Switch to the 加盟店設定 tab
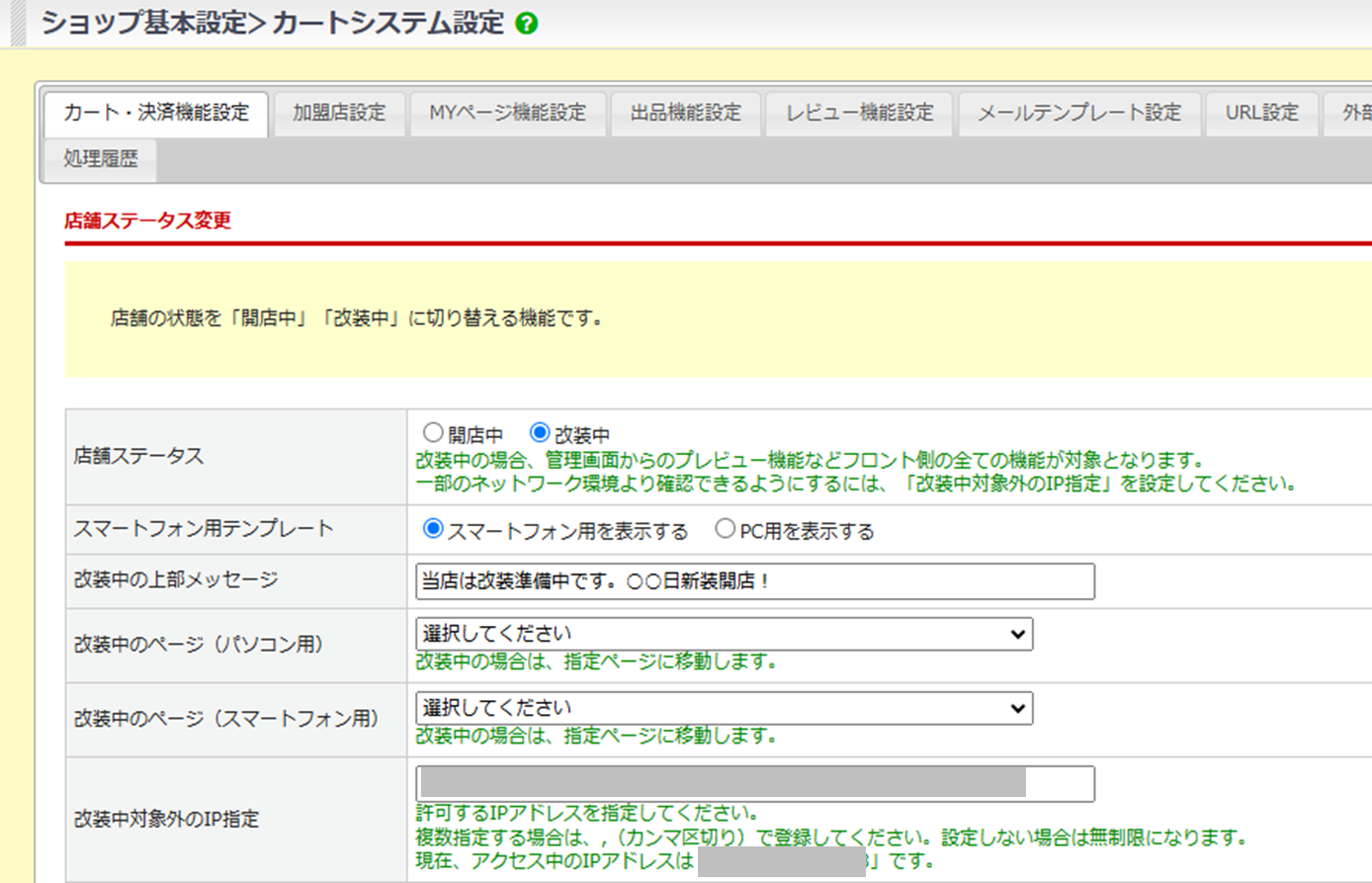This screenshot has width=1372, height=883. pos(339,113)
